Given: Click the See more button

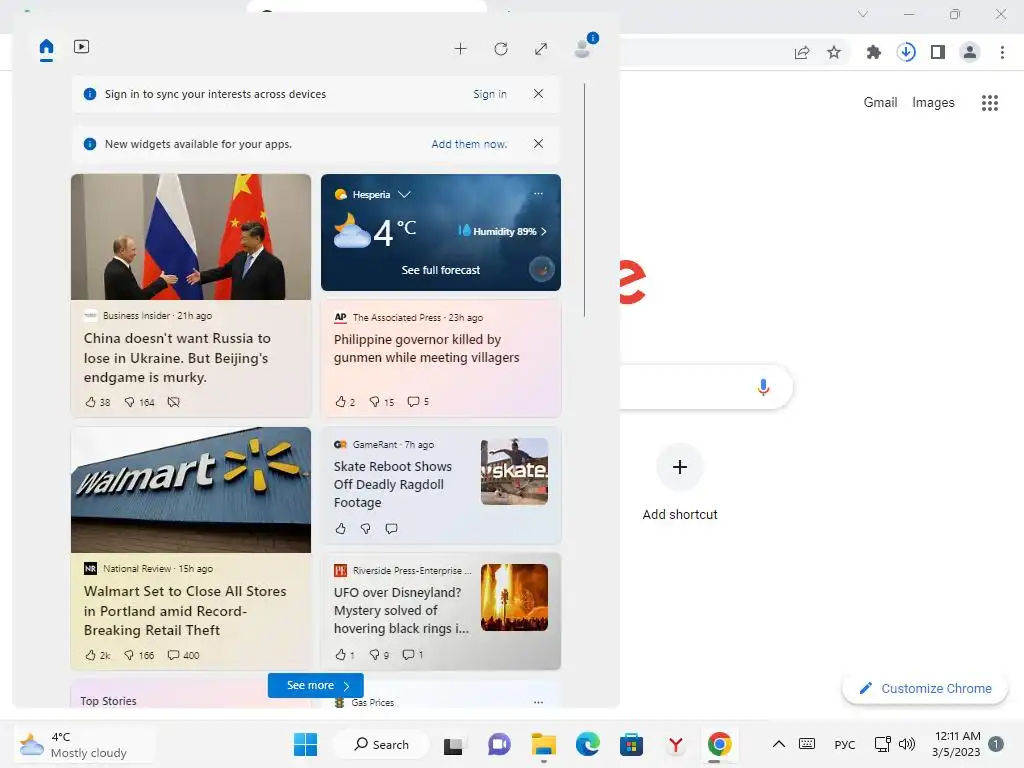Looking at the screenshot, I should tap(315, 685).
